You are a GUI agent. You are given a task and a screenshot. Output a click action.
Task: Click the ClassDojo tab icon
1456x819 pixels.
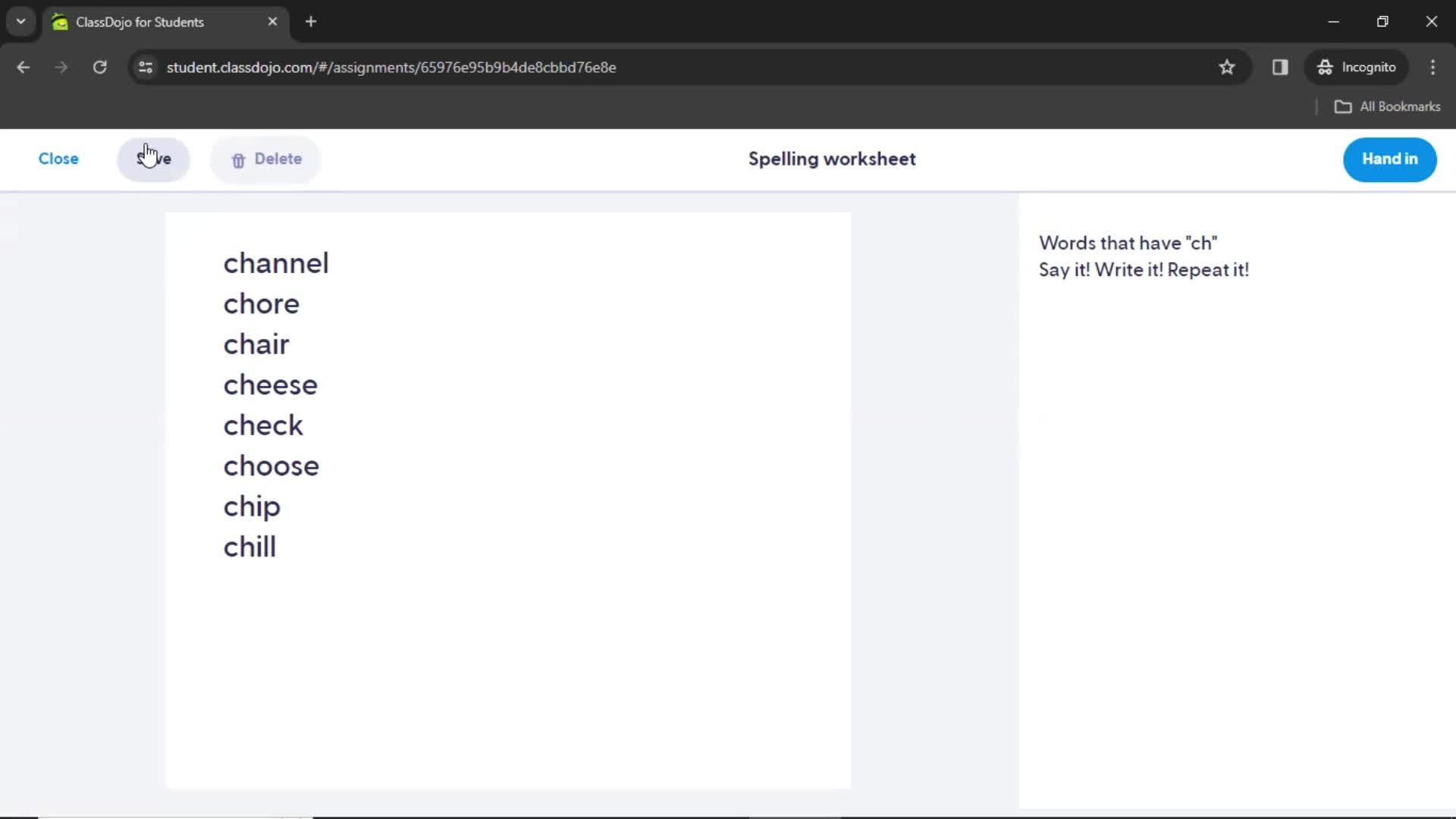point(62,21)
